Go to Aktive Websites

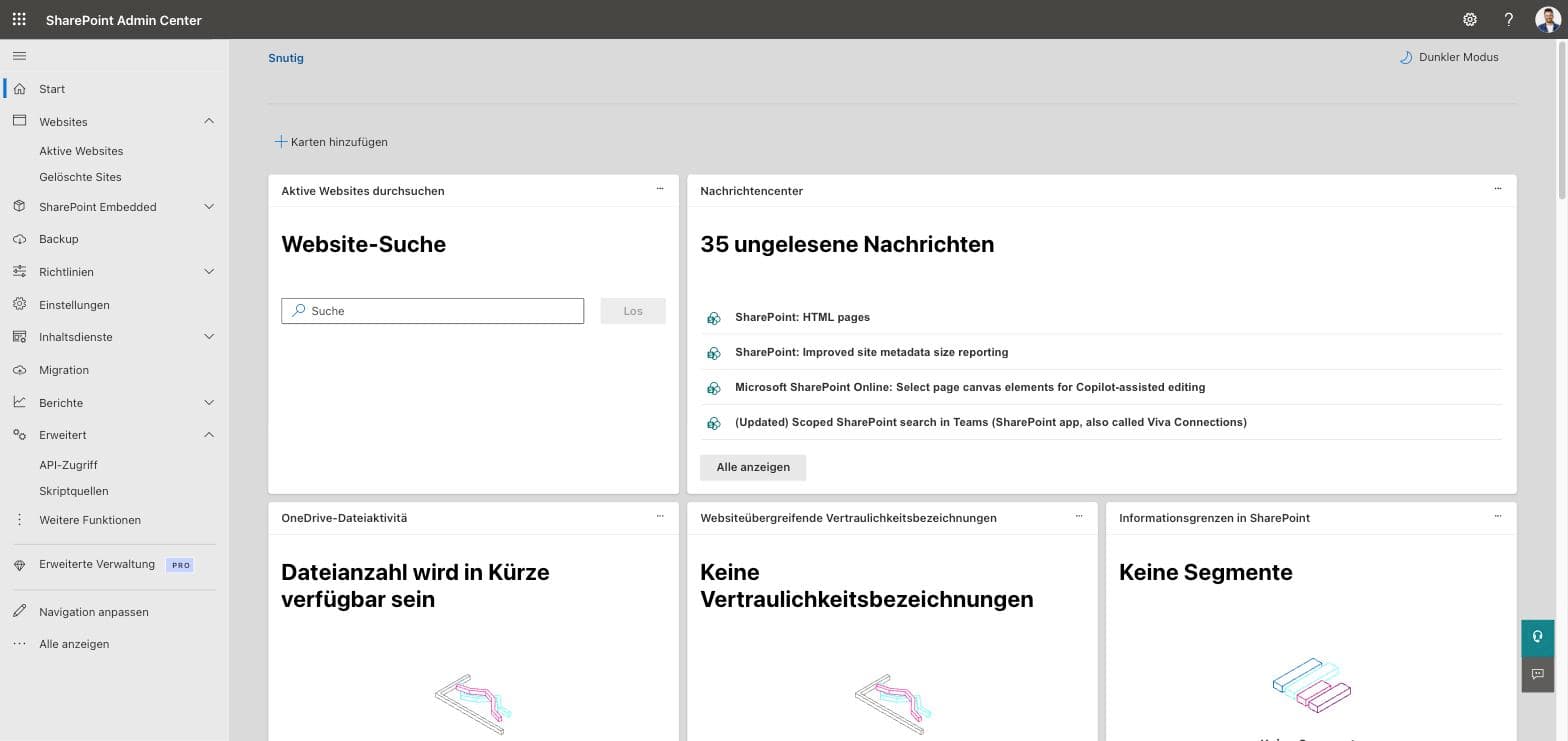coord(81,151)
